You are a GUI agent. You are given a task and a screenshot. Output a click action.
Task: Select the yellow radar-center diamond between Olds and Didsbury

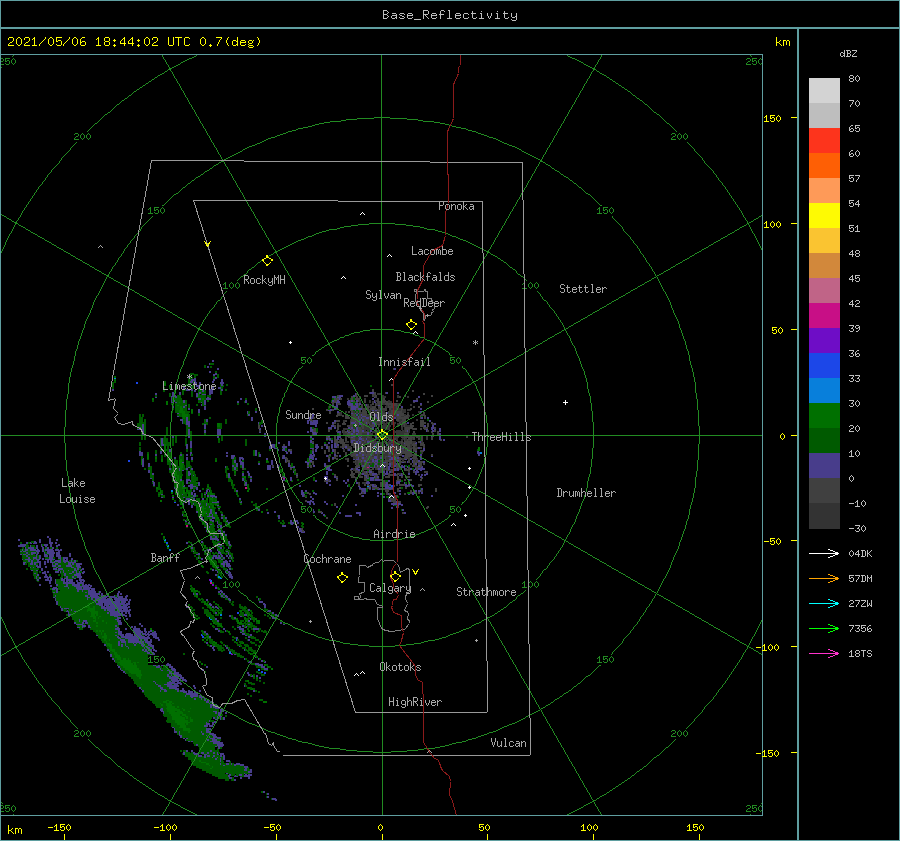point(382,435)
